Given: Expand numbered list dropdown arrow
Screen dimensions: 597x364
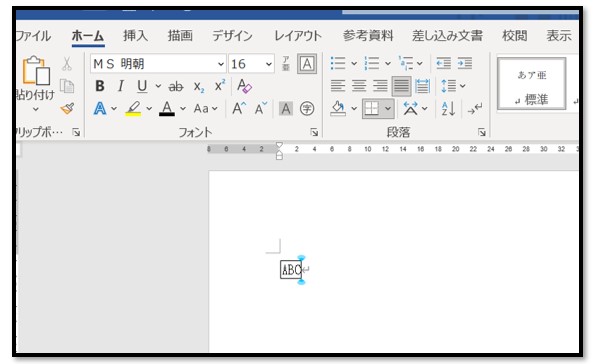Looking at the screenshot, I should (x=388, y=64).
